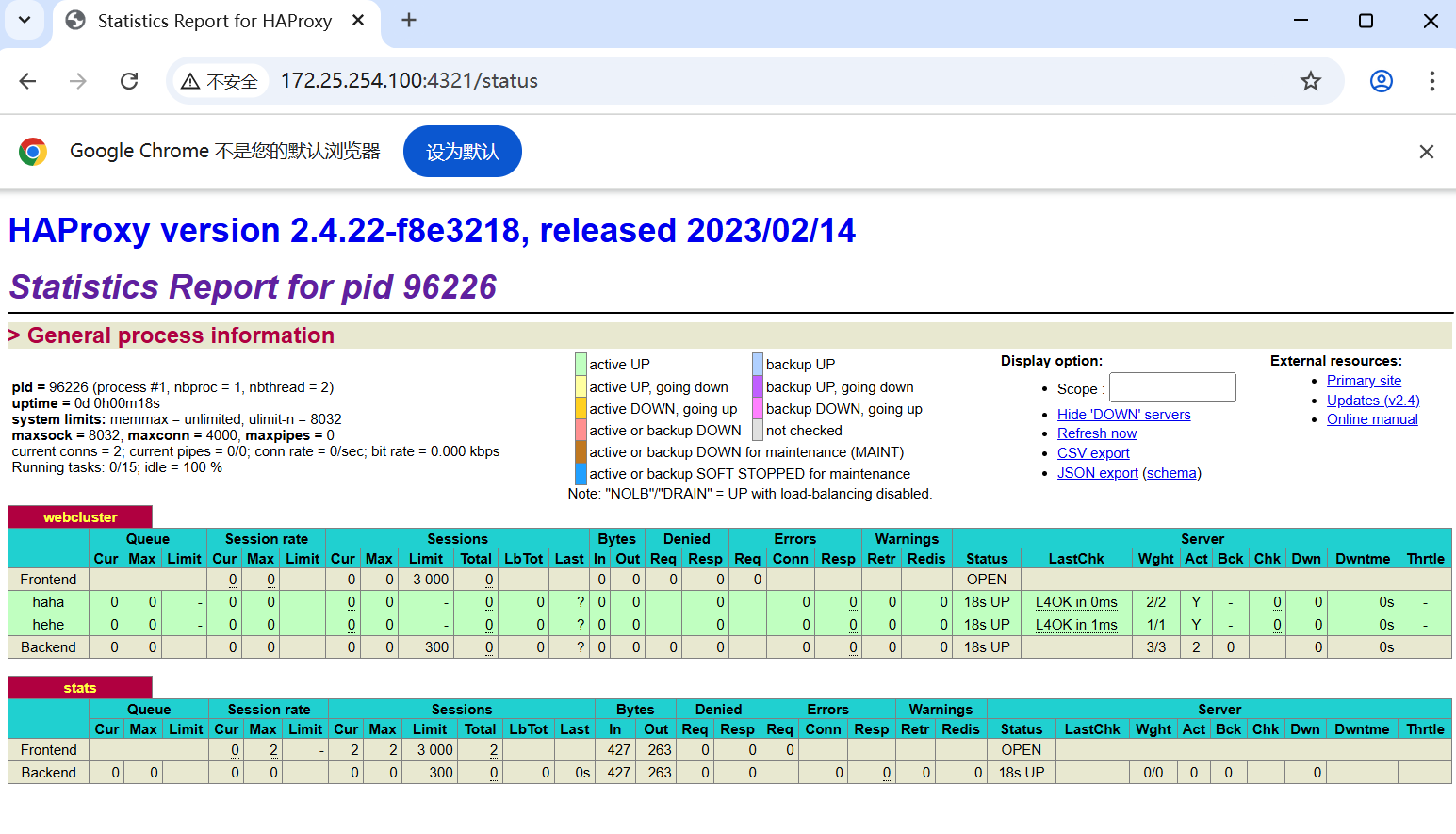The image size is (1456, 834).
Task: Open the tab search dropdown arrow
Action: tap(25, 20)
